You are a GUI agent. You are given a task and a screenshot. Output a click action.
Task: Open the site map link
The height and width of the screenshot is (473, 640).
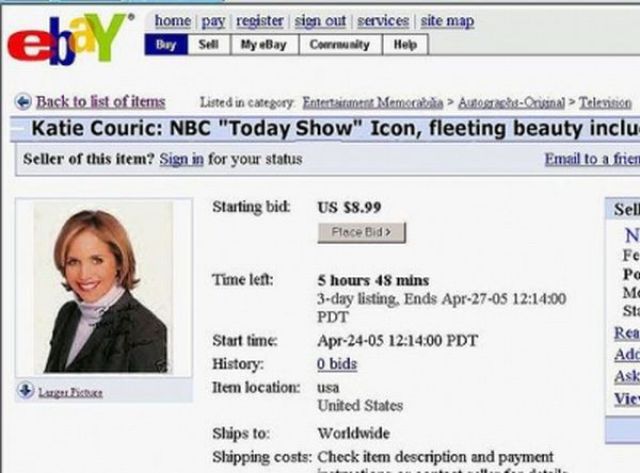447,21
